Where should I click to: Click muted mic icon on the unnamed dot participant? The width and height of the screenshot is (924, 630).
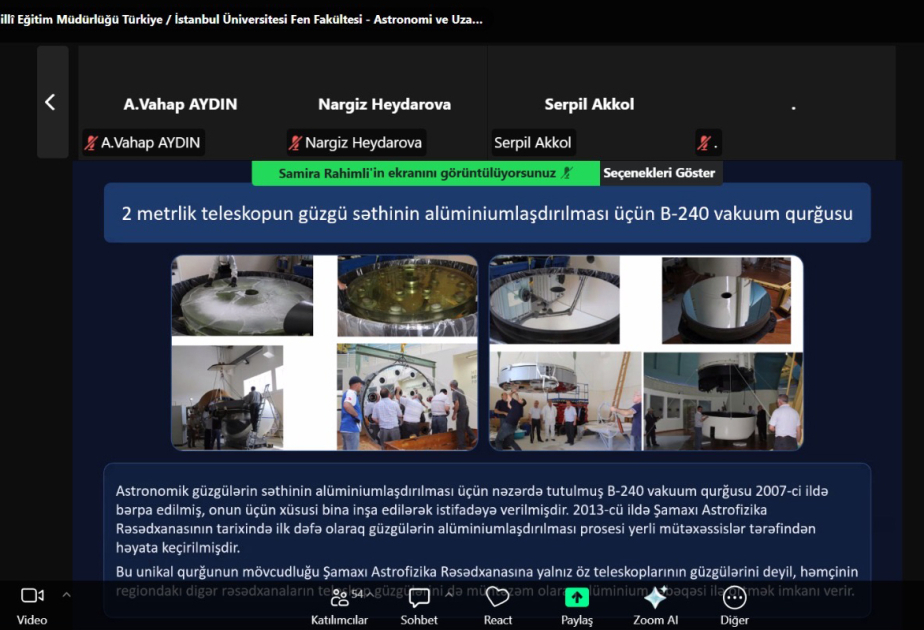[704, 143]
